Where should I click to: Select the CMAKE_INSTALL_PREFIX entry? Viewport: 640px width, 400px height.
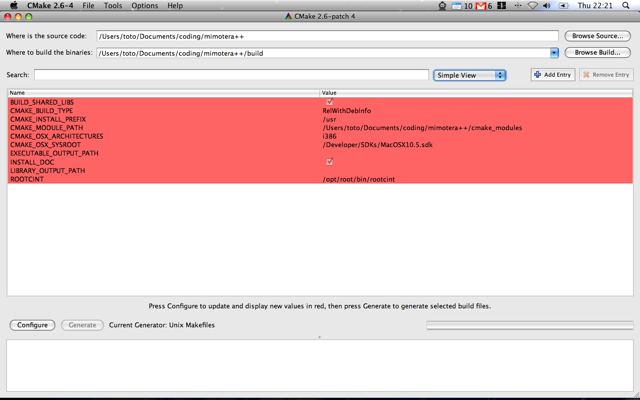pyautogui.click(x=48, y=119)
